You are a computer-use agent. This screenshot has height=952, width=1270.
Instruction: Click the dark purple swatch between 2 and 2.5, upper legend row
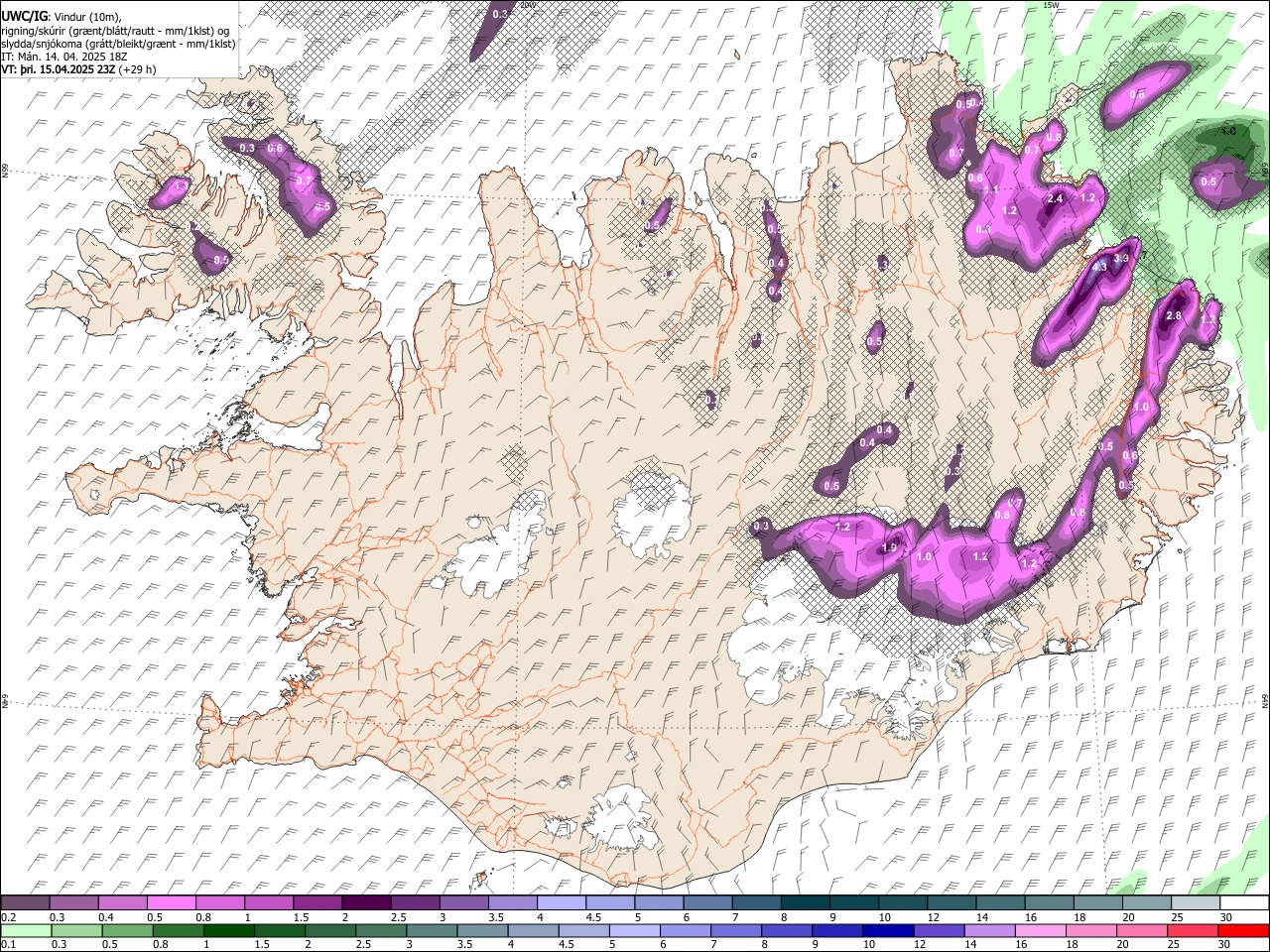tap(365, 903)
